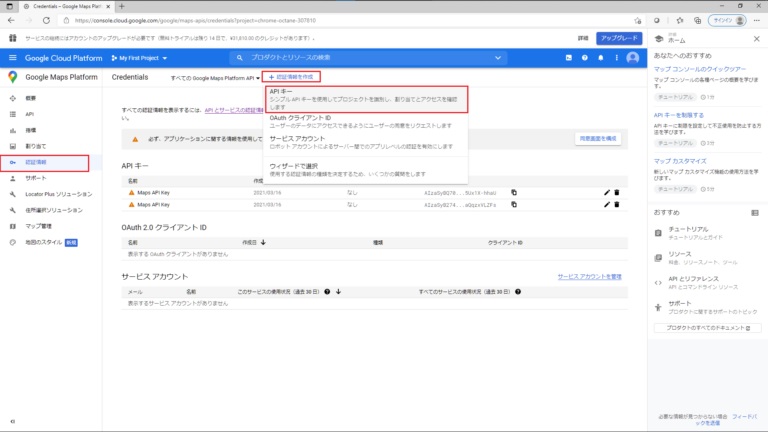Open the help question mark icon

point(584,58)
